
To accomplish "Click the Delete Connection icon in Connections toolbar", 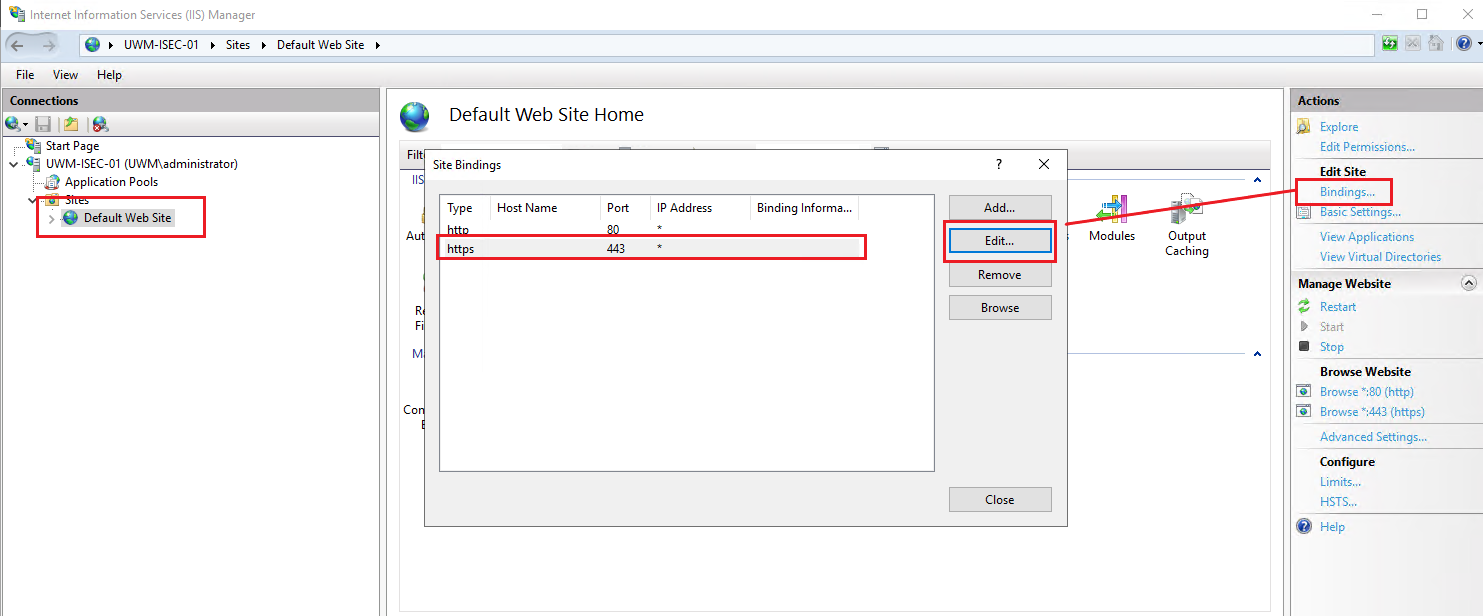I will [100, 123].
